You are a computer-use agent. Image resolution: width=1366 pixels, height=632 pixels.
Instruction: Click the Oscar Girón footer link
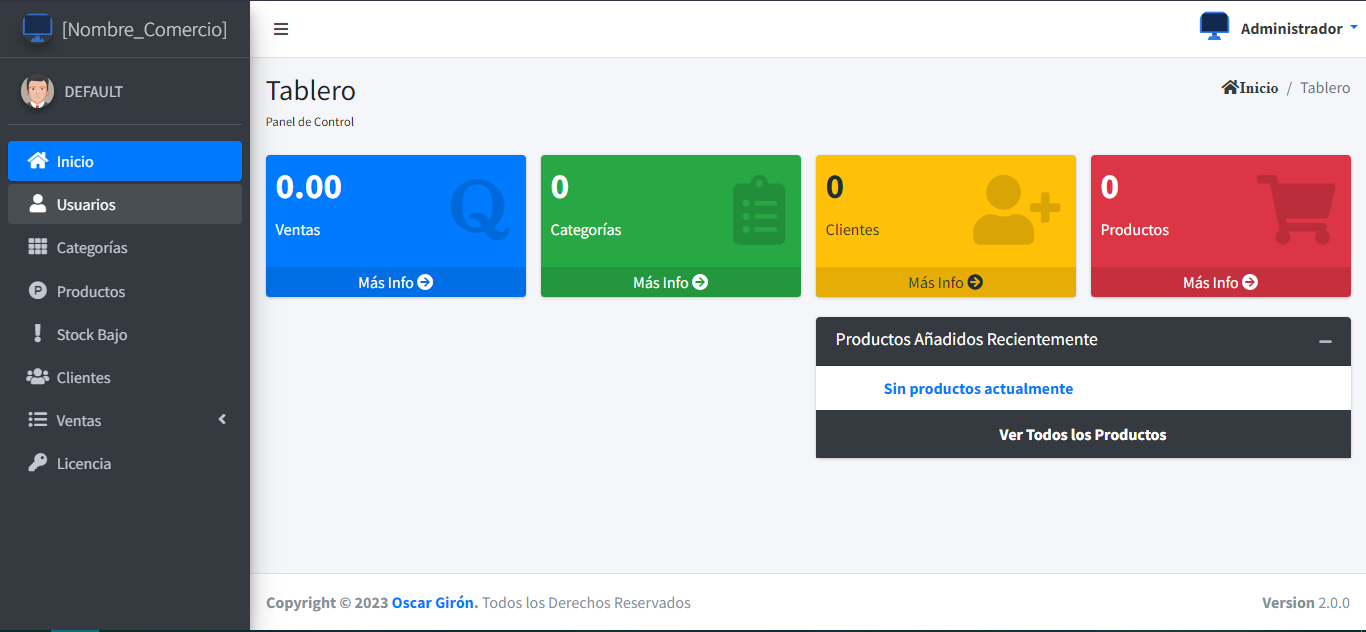[434, 603]
